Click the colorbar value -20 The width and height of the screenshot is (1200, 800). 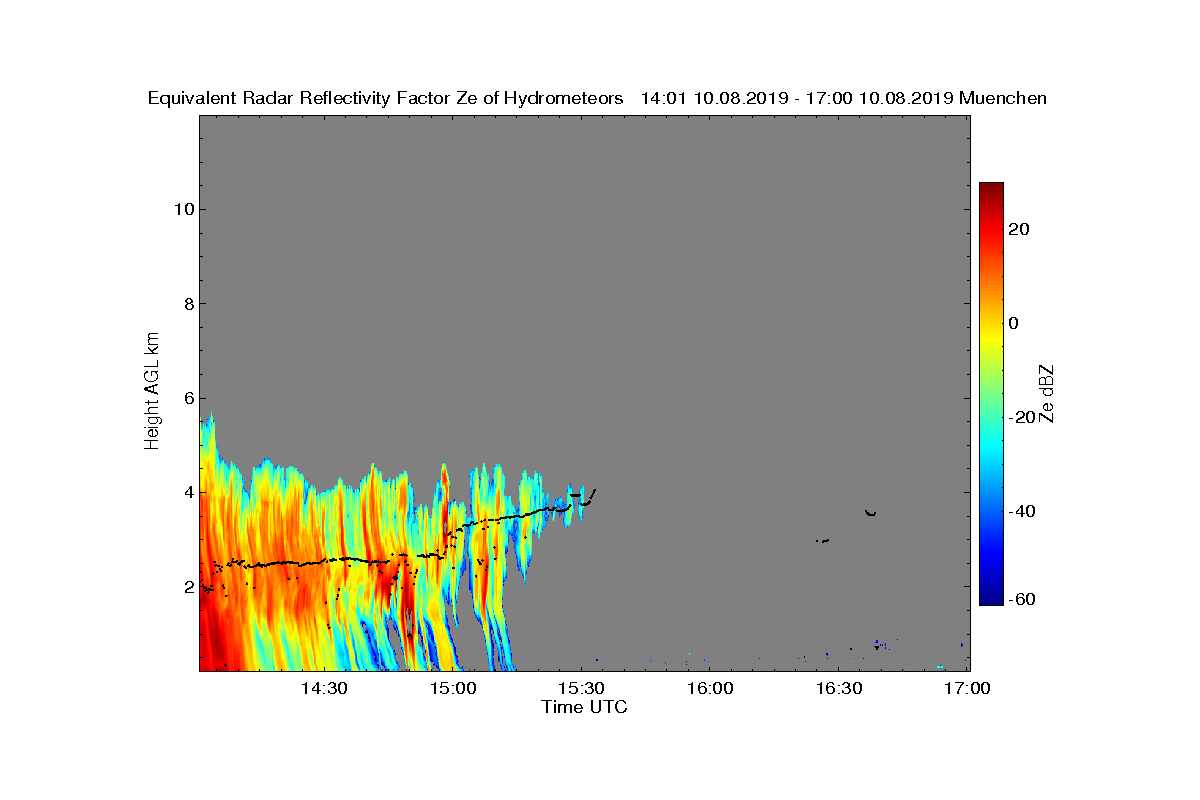tap(1019, 417)
